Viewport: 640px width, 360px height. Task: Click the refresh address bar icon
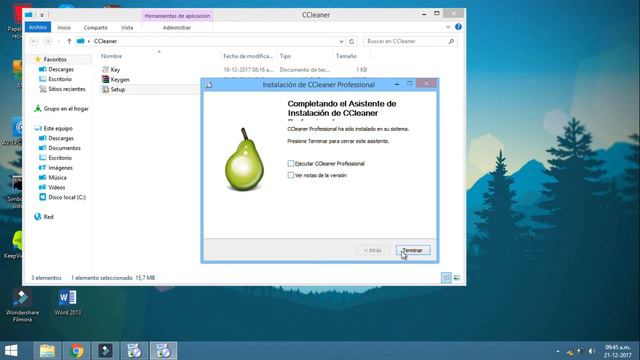coord(351,41)
